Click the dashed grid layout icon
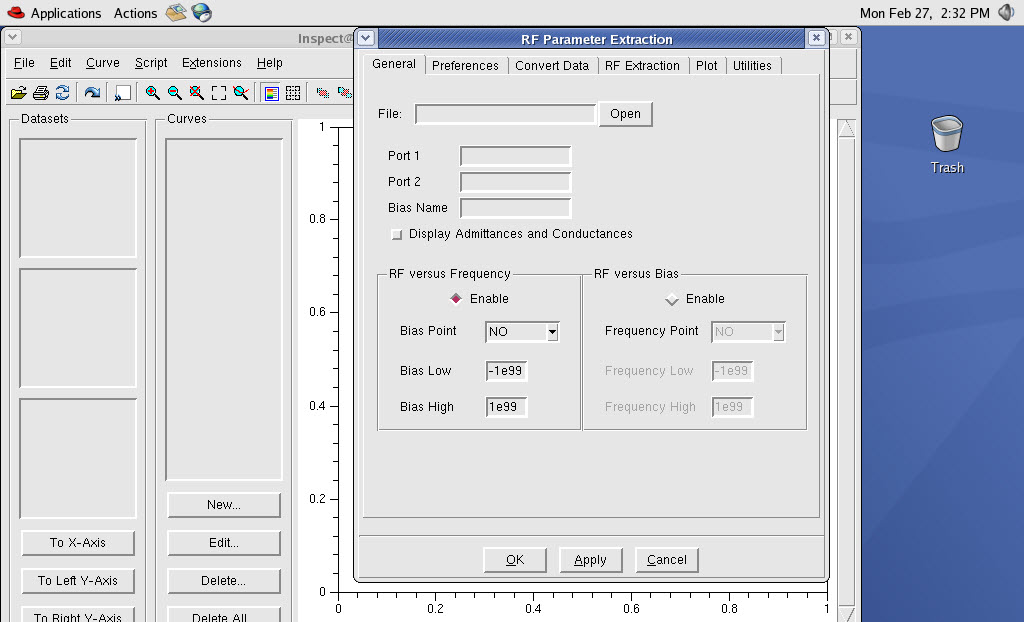The width and height of the screenshot is (1024, 622). [x=293, y=93]
